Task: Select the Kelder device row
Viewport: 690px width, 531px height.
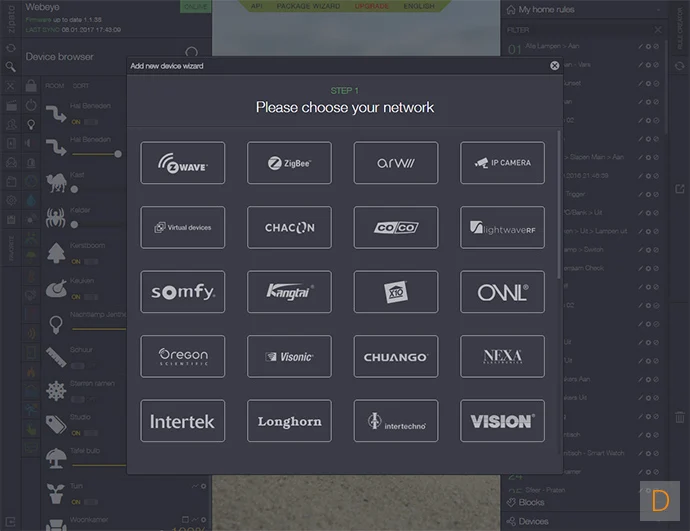Action: 85,217
